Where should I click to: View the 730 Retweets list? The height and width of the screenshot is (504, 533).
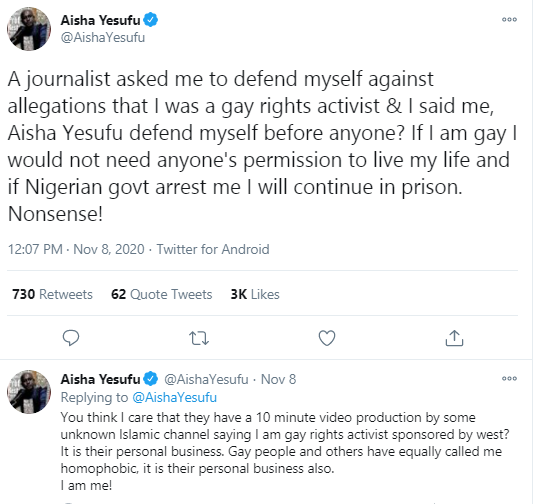pos(52,294)
